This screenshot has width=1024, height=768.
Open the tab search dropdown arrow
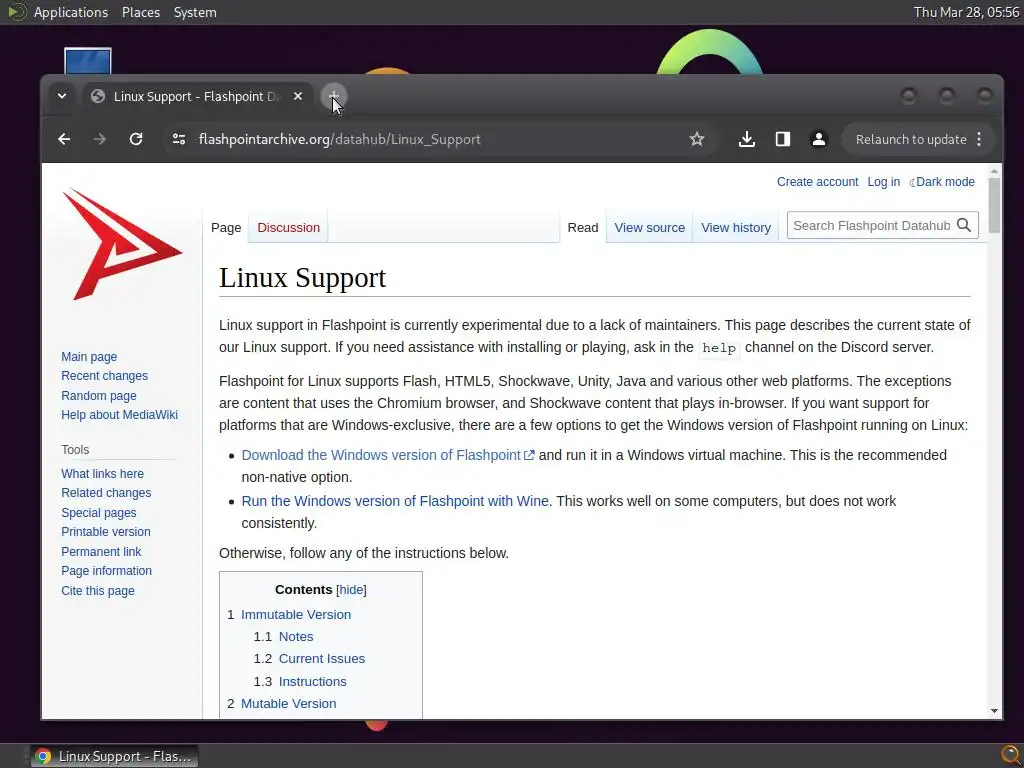click(x=62, y=96)
